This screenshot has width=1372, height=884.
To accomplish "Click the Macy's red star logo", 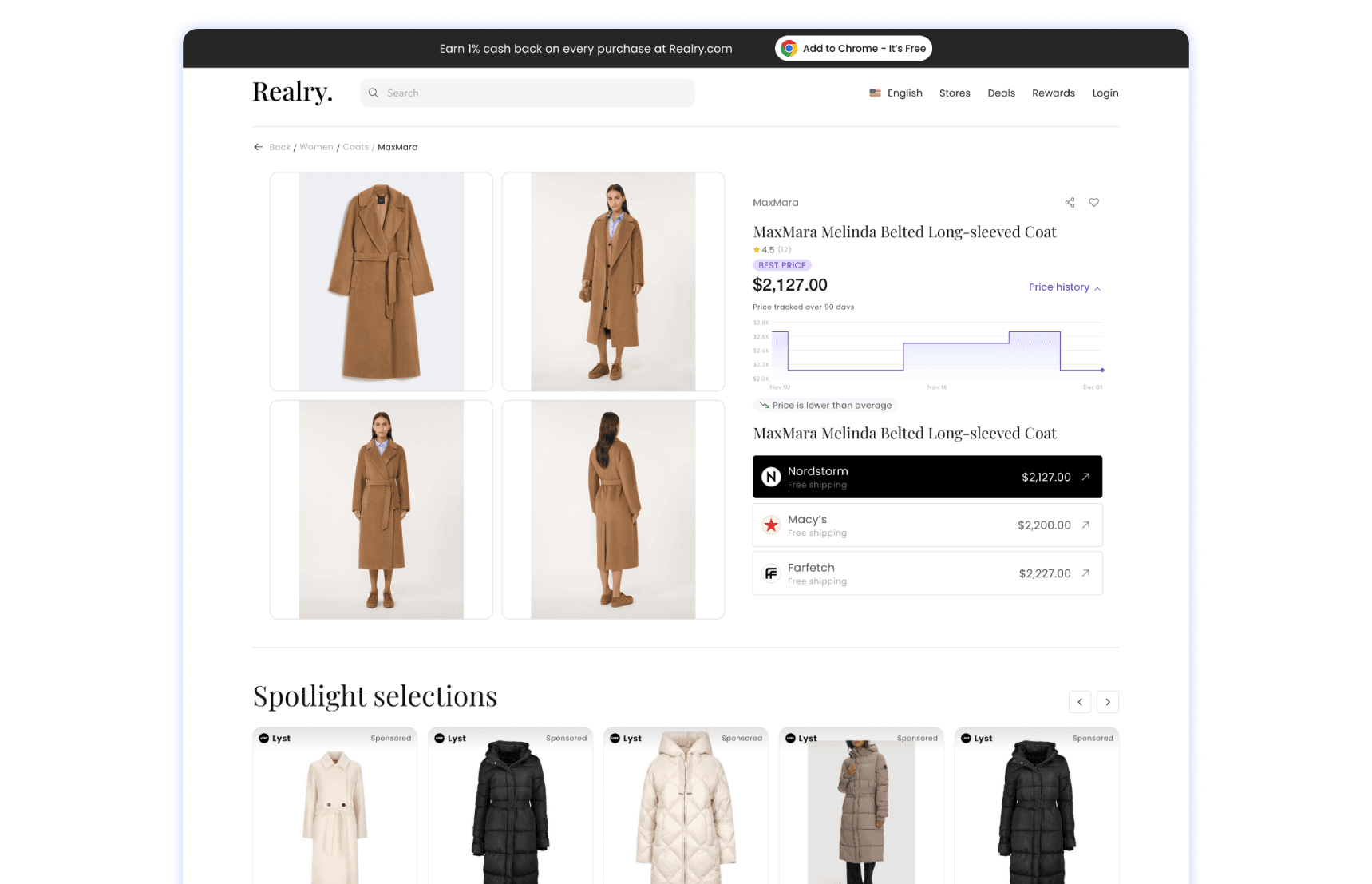I will tap(770, 525).
